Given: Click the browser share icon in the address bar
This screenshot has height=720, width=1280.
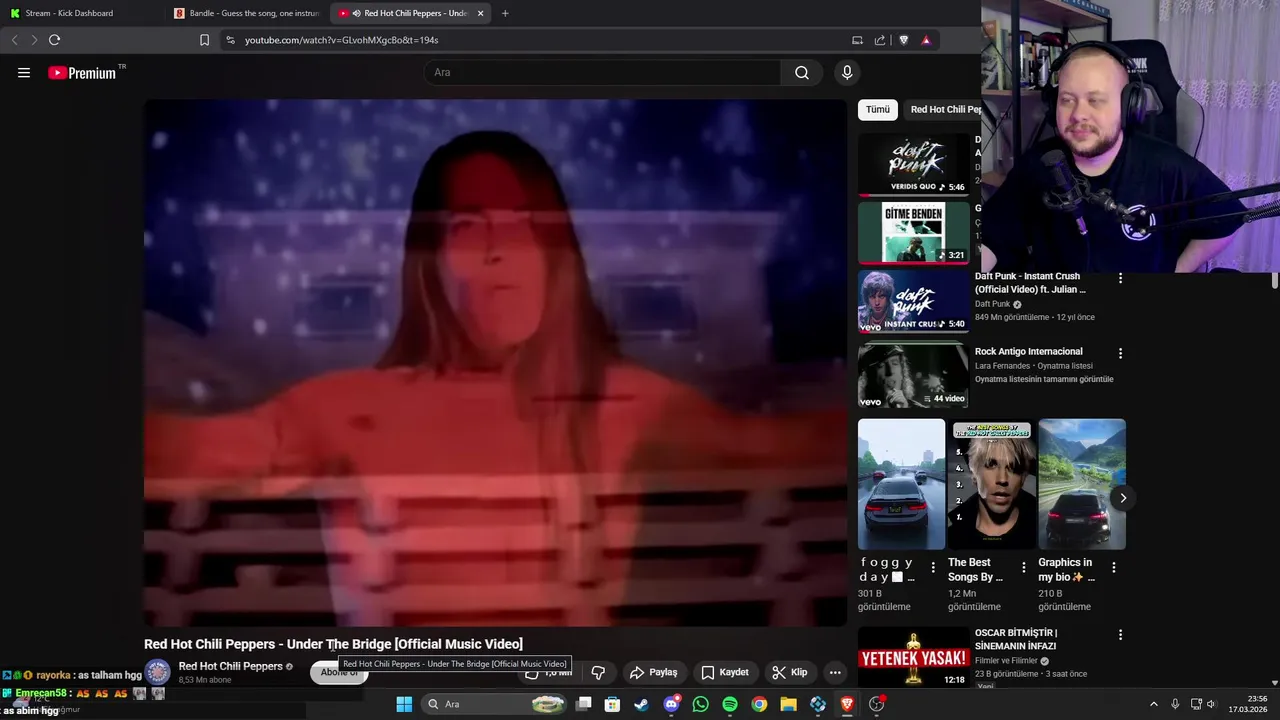Looking at the screenshot, I should [879, 40].
